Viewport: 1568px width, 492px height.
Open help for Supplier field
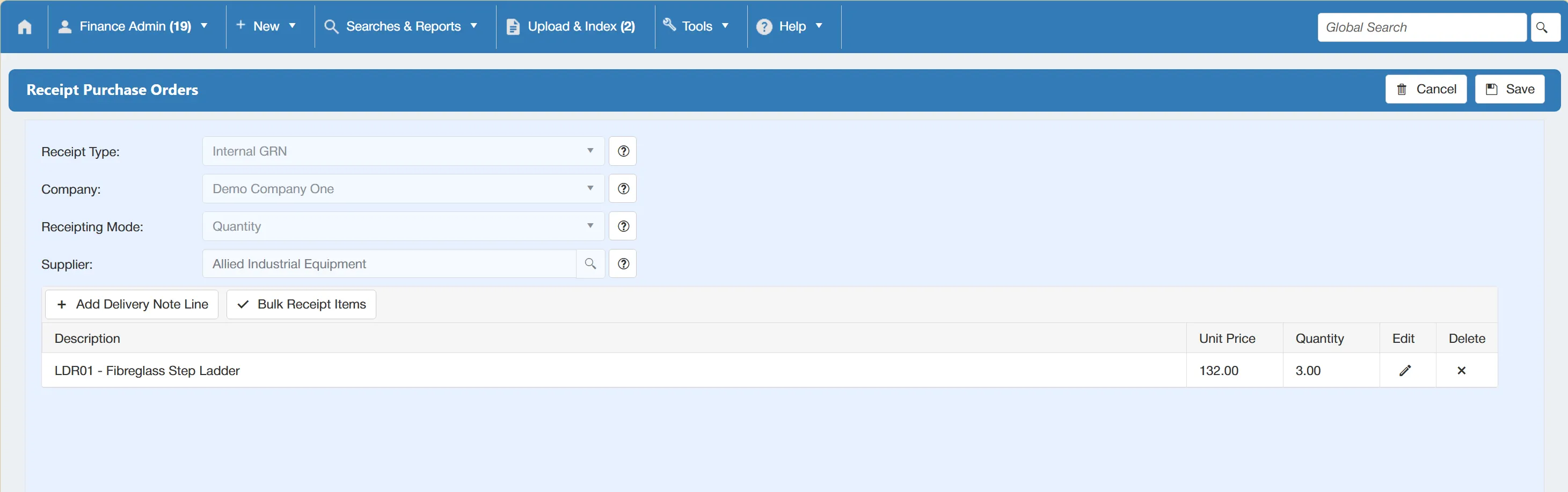(x=623, y=264)
